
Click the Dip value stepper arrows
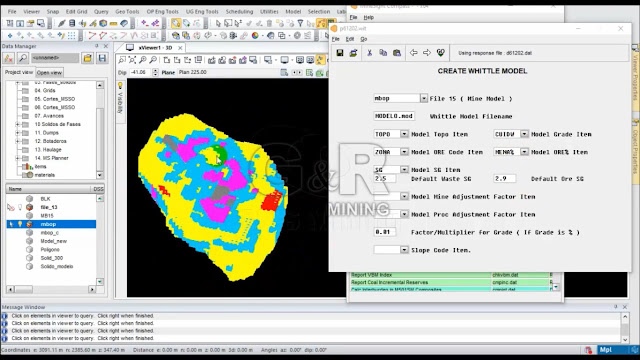pos(155,72)
